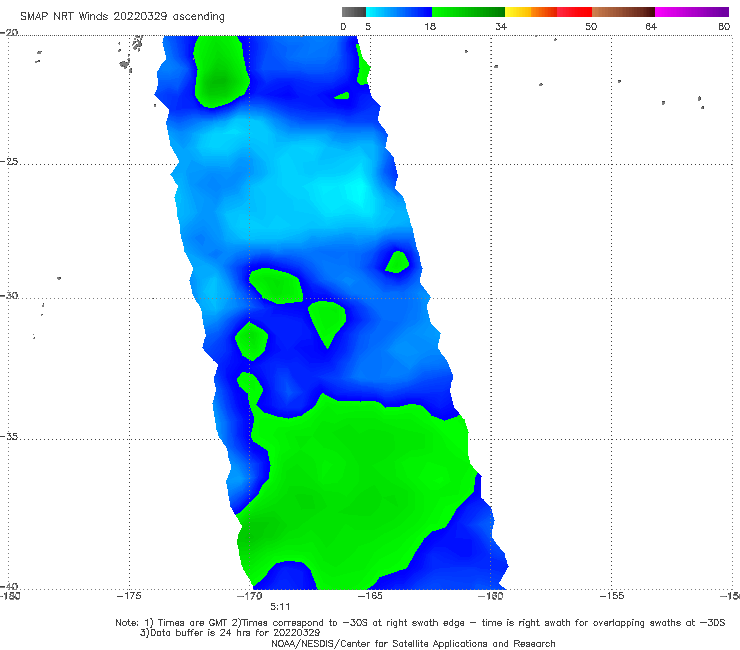
Task: Click the NOAA/NESDIS credit line
Action: pyautogui.click(x=413, y=643)
